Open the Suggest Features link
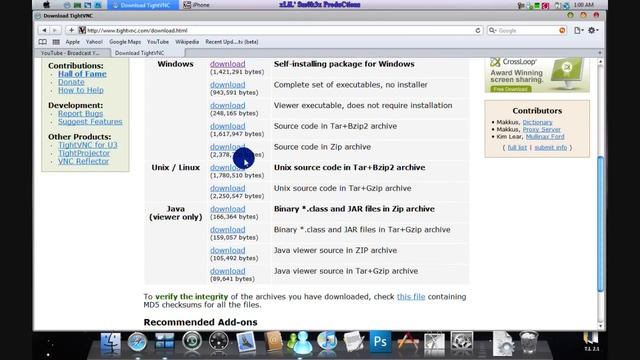 click(x=90, y=122)
